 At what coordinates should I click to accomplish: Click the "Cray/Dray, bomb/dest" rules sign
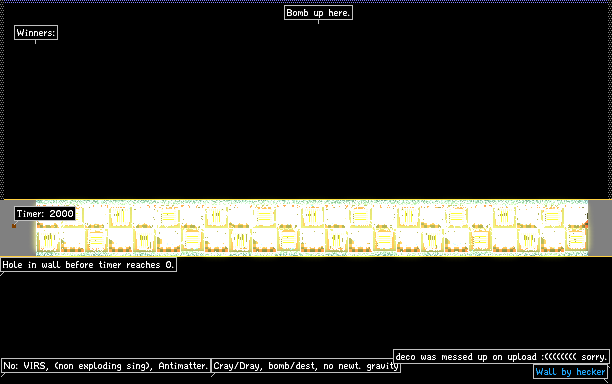306,366
